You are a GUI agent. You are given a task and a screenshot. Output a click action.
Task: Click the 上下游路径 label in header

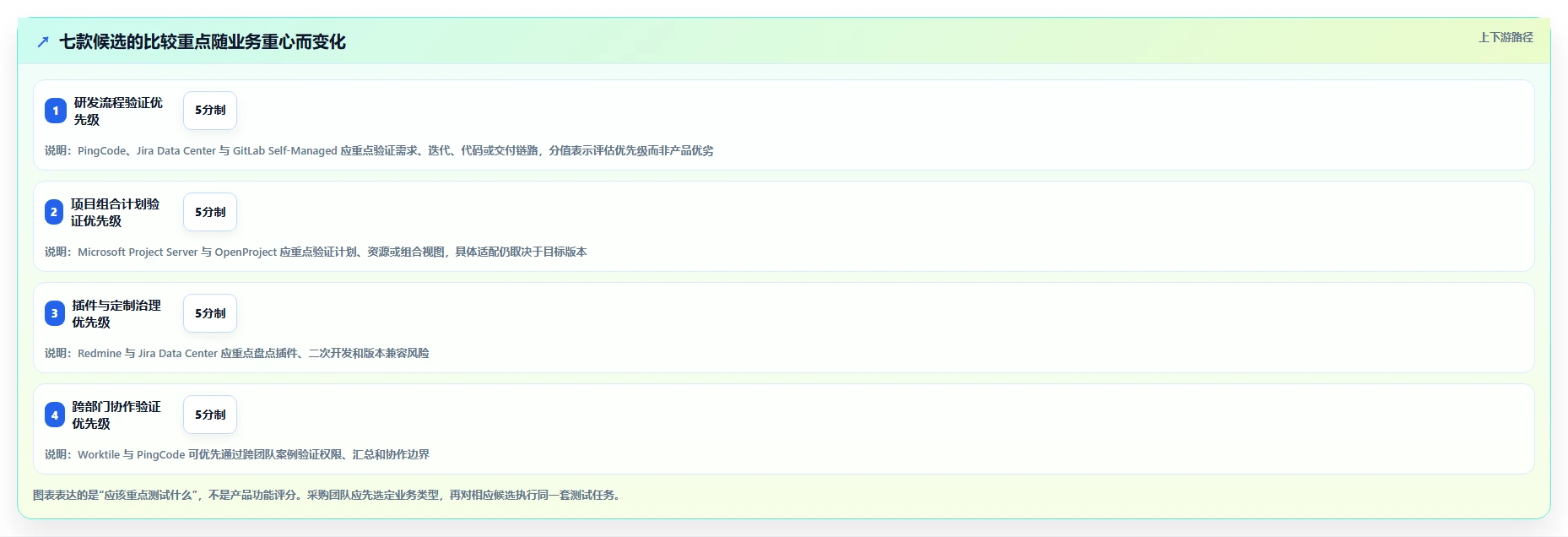coord(1506,37)
